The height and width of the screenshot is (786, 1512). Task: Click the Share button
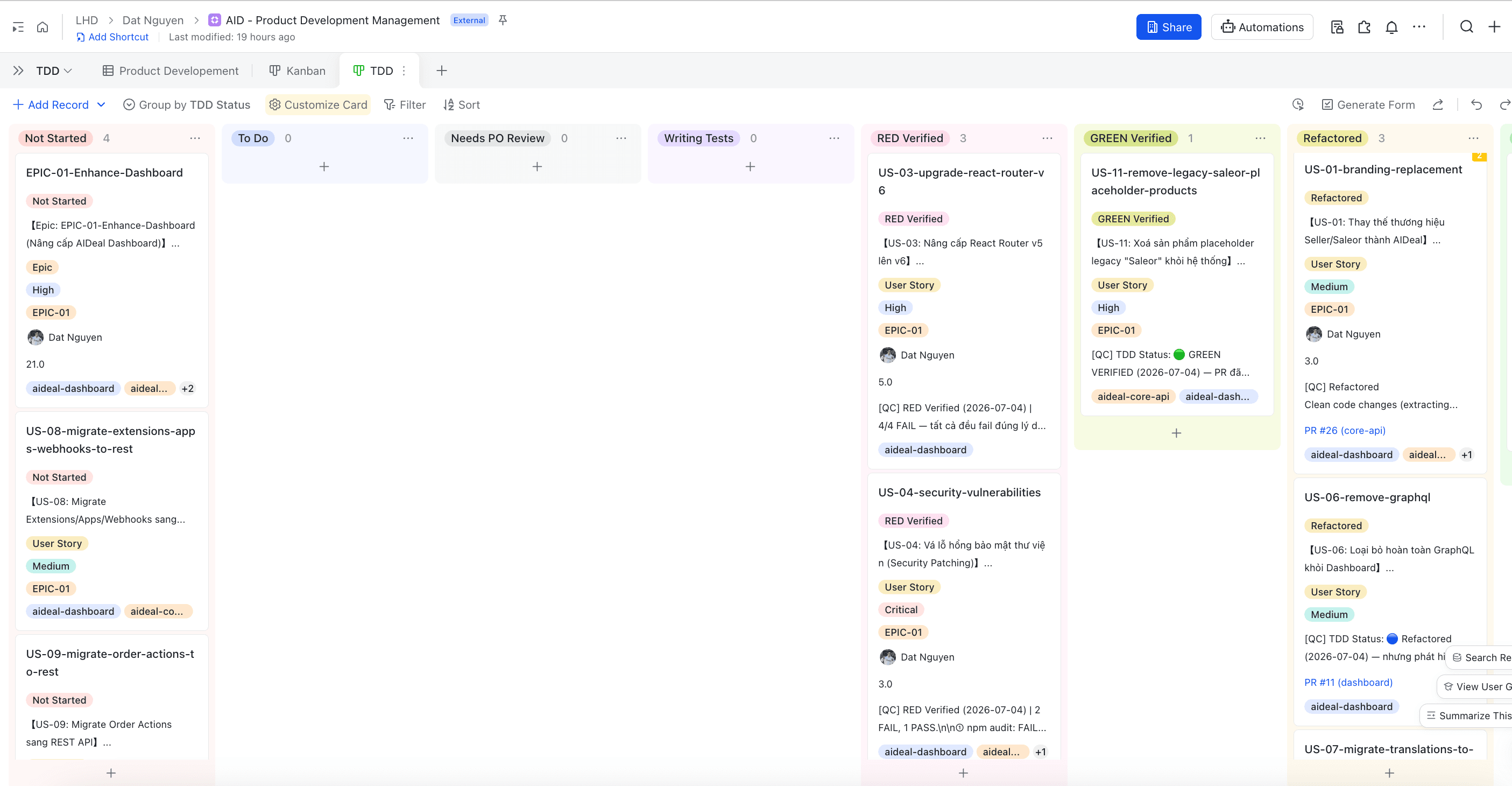pyautogui.click(x=1169, y=27)
